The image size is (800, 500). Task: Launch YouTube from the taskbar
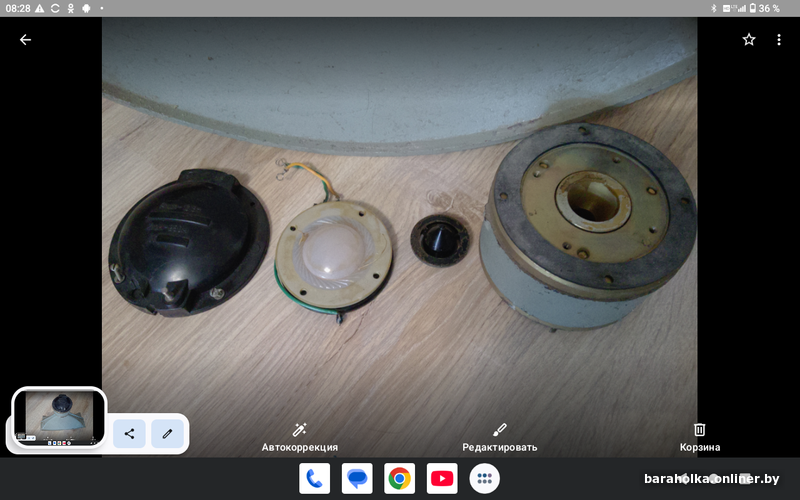pyautogui.click(x=442, y=479)
